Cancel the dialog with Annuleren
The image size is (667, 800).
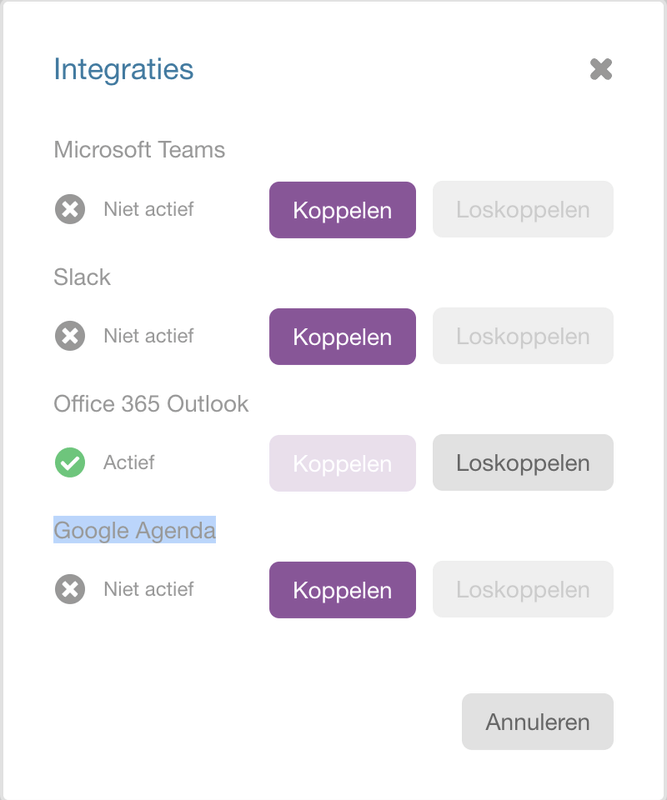tap(537, 721)
